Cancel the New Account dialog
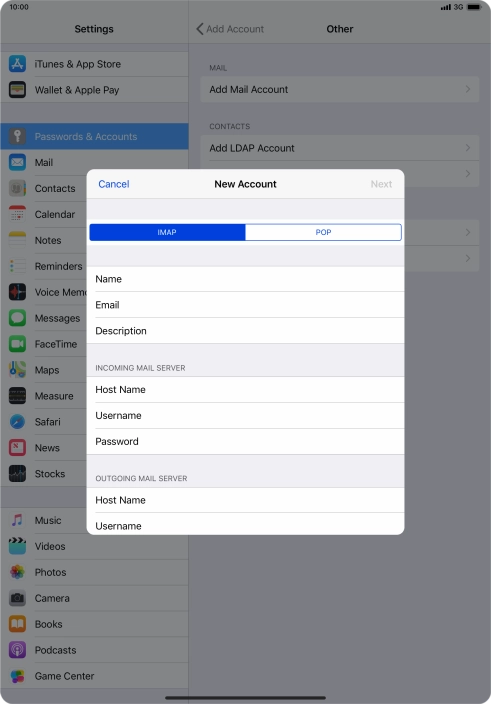 tap(114, 184)
